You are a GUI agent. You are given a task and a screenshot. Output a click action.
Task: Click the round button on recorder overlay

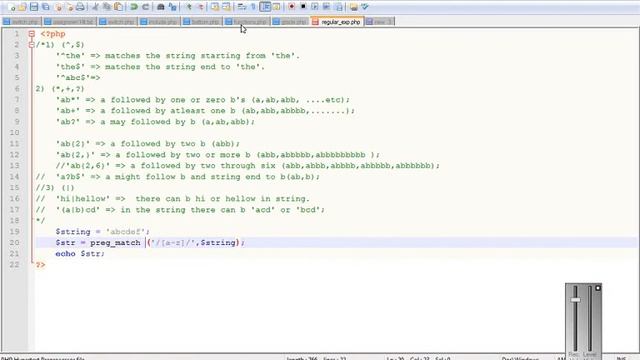click(598, 288)
